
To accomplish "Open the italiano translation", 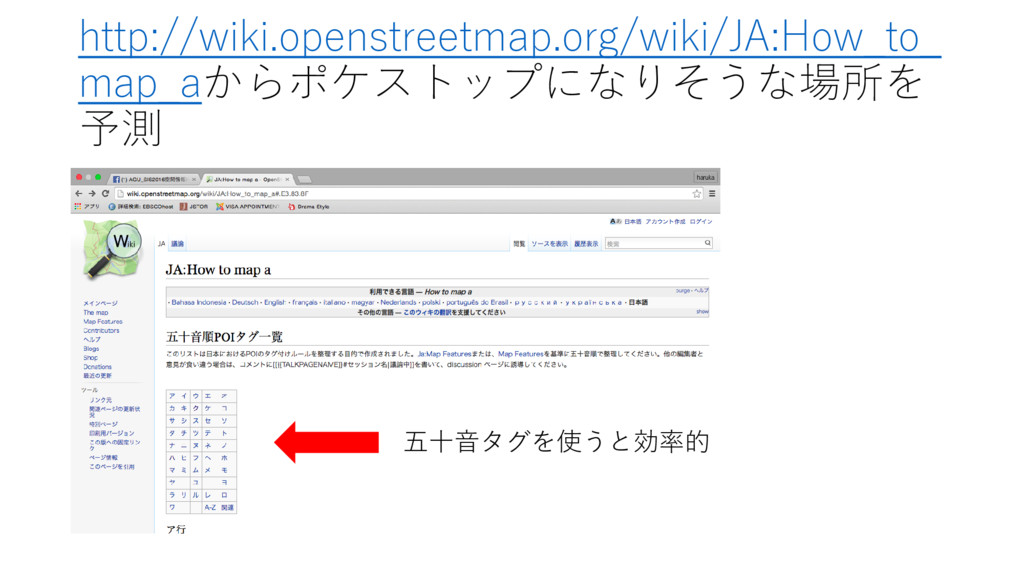I will point(334,302).
